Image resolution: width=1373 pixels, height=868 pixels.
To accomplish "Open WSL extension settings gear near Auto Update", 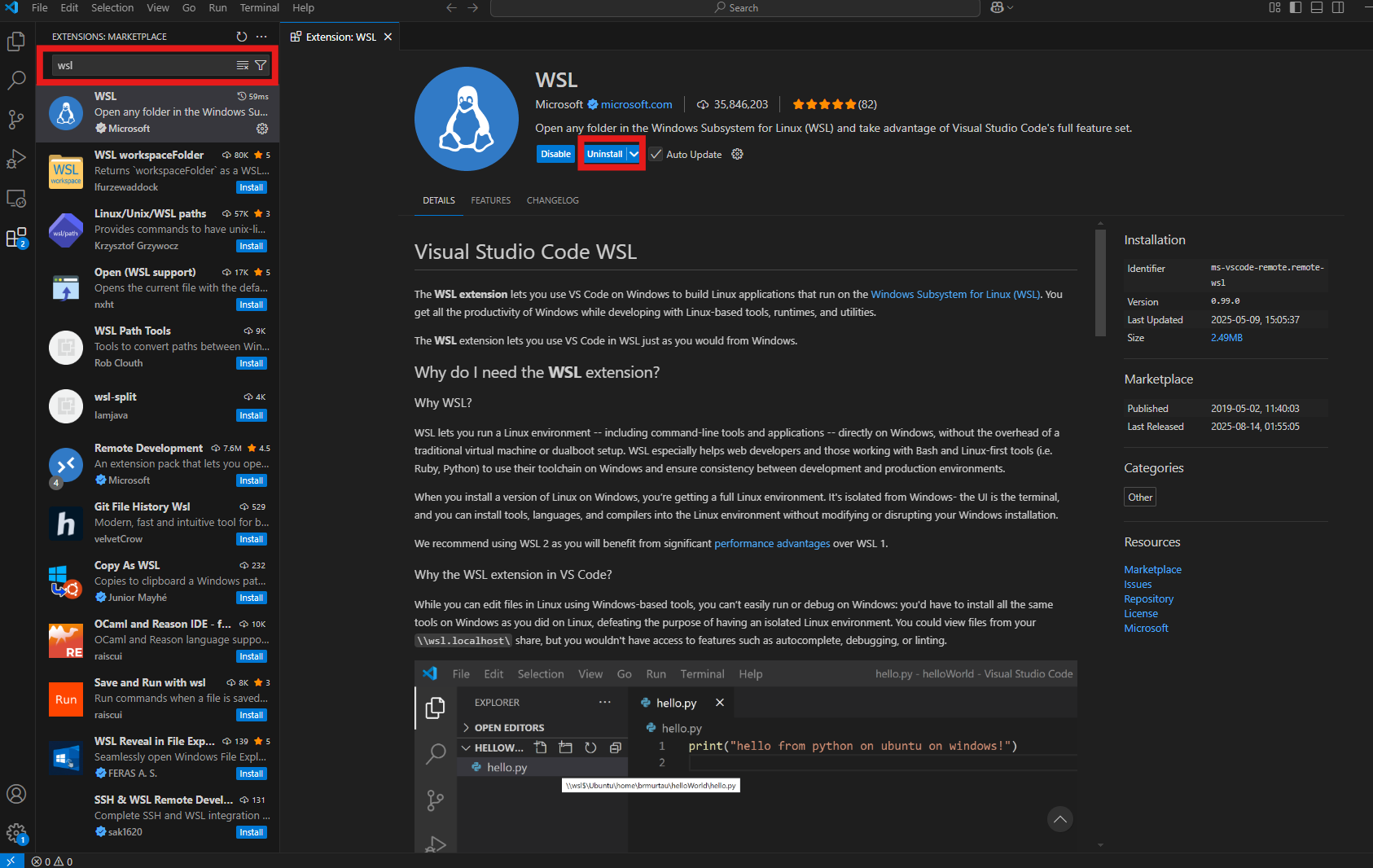I will (738, 154).
